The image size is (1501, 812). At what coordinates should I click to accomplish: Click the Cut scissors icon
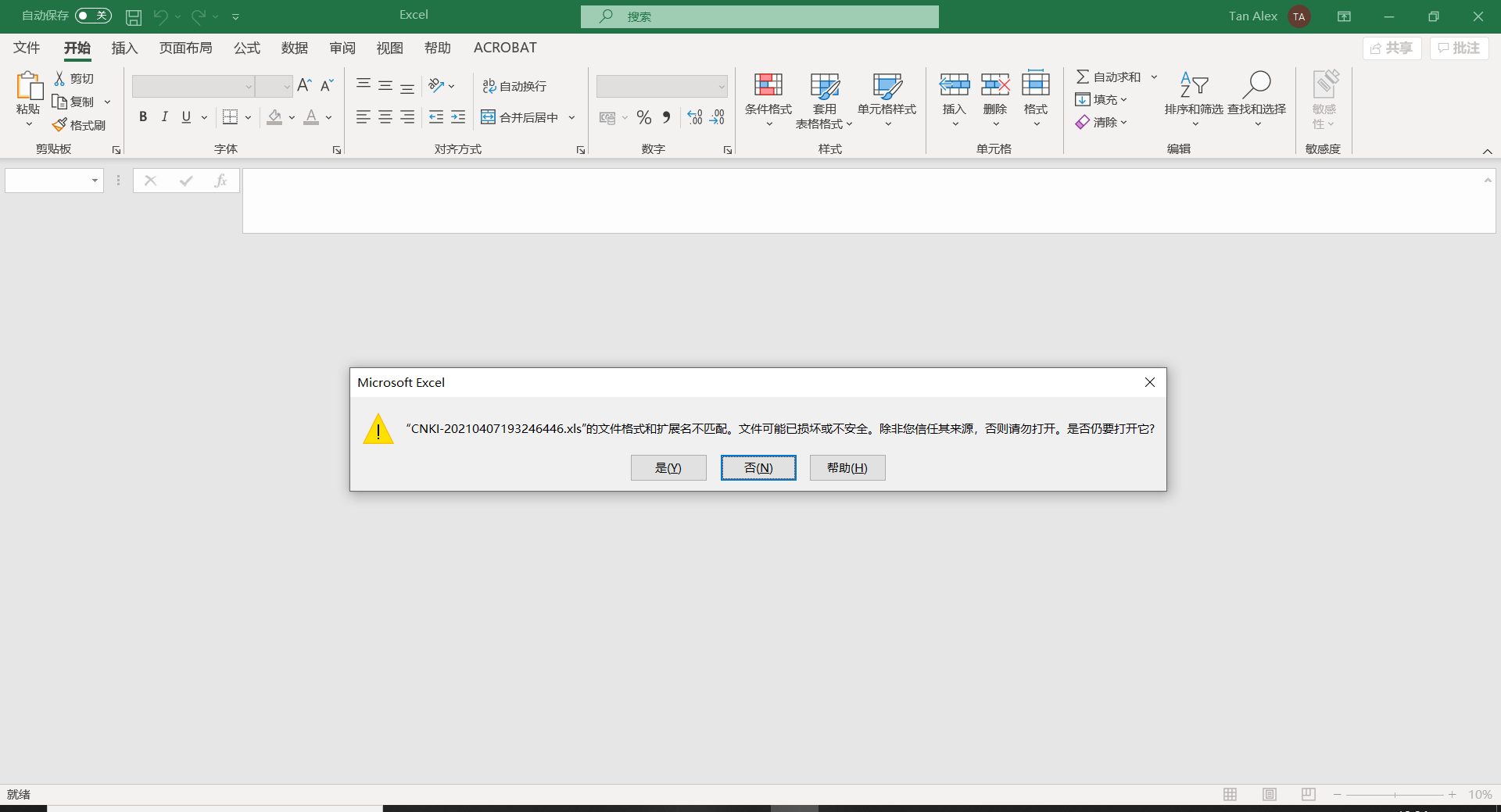click(59, 78)
